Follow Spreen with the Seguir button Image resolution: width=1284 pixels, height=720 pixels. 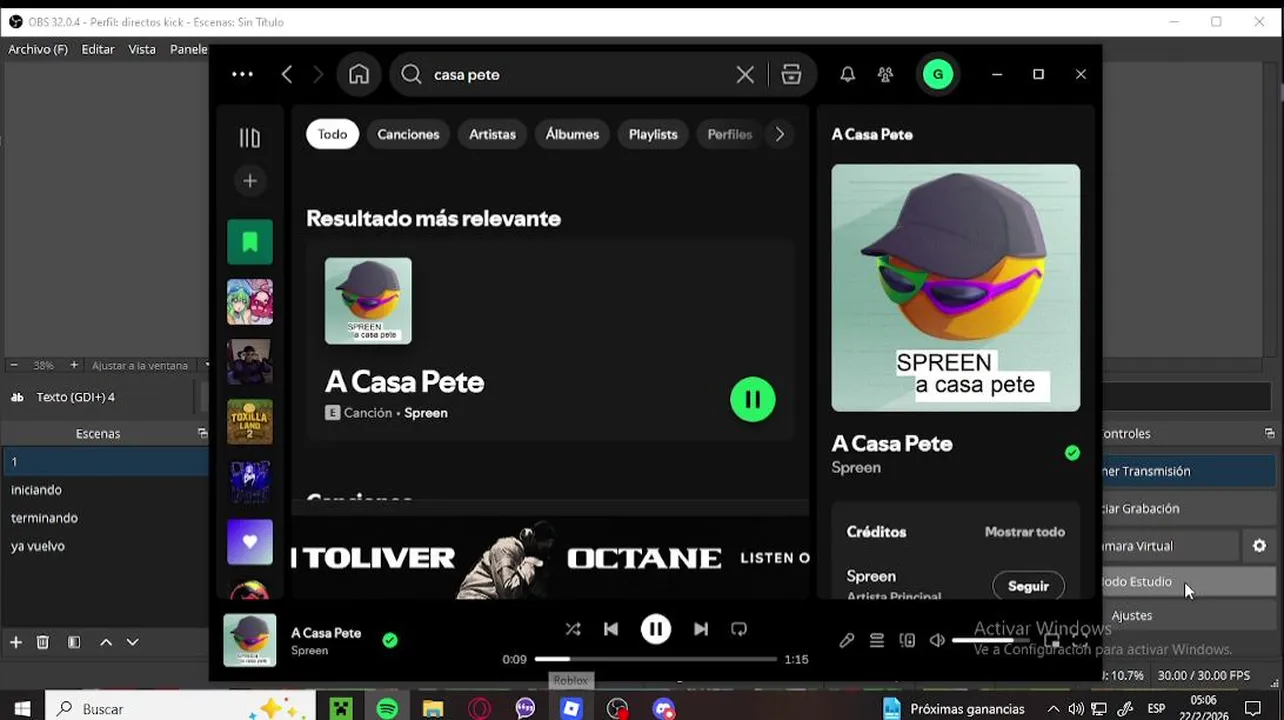point(1028,586)
